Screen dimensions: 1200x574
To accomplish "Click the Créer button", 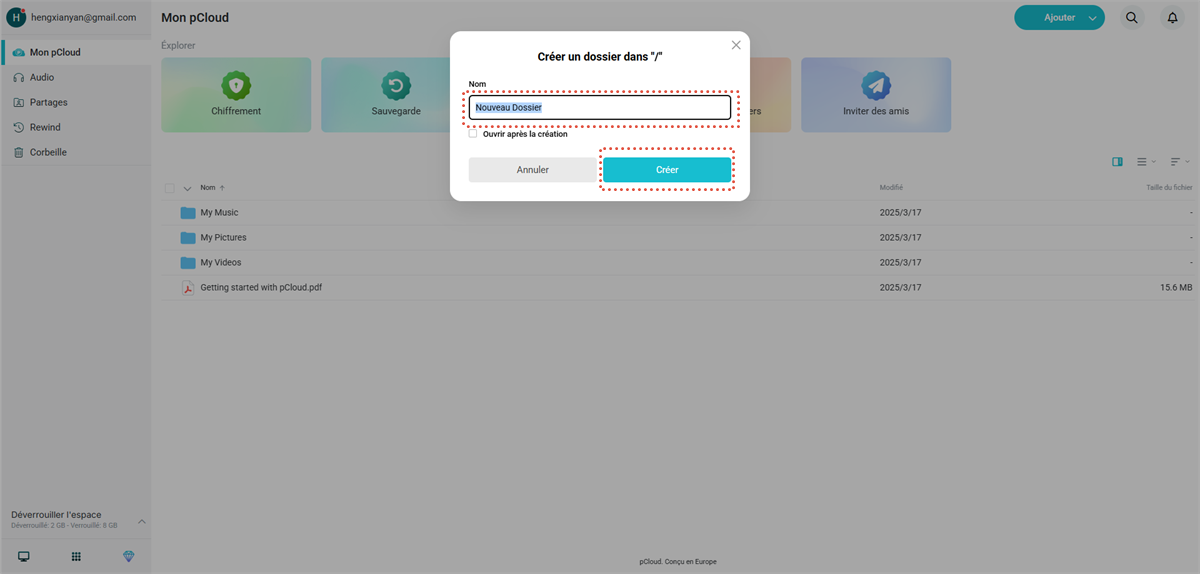I will tap(667, 170).
